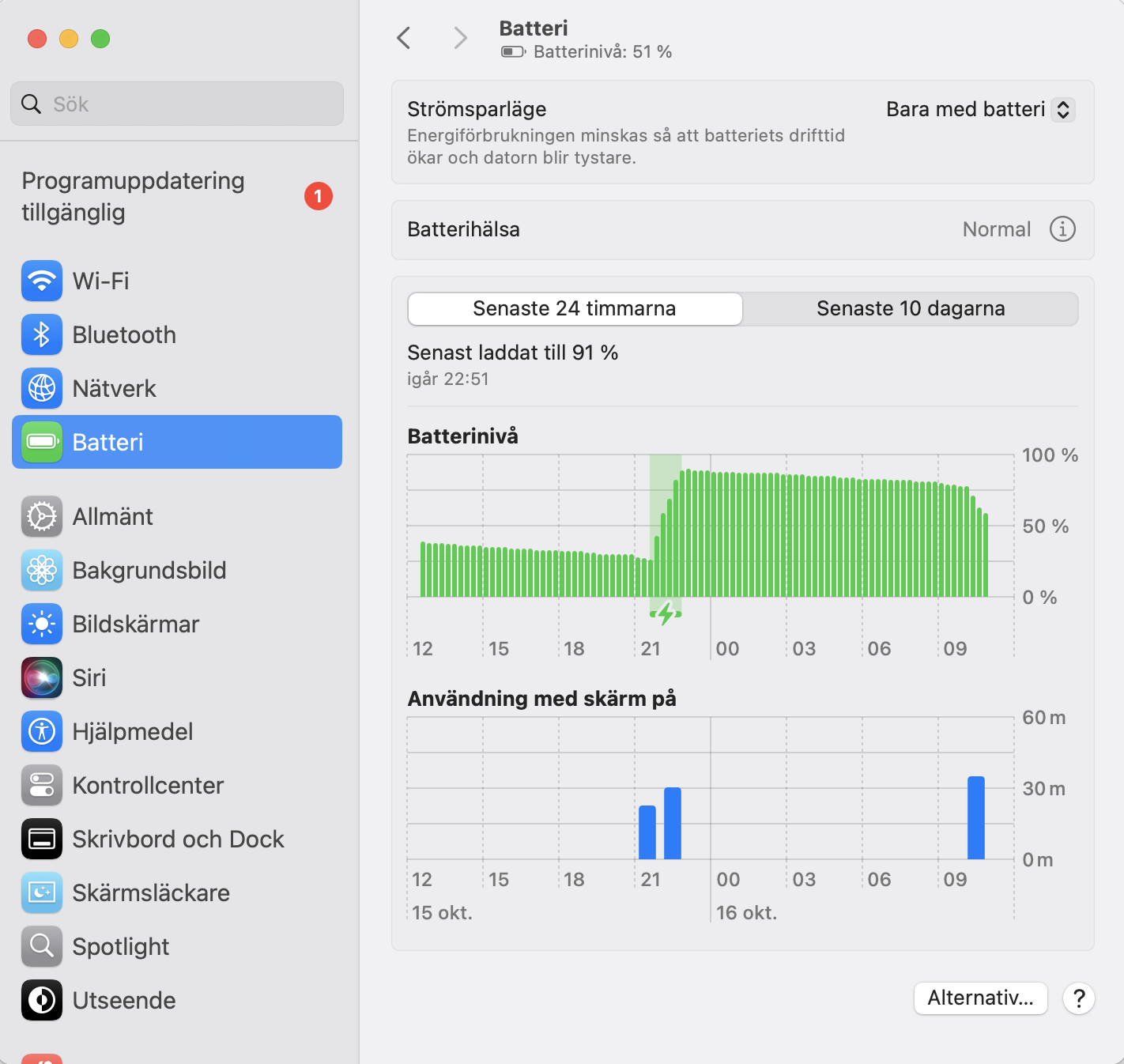The height and width of the screenshot is (1064, 1124).
Task: Open Bakgrundsbild settings pane
Action: [x=177, y=570]
